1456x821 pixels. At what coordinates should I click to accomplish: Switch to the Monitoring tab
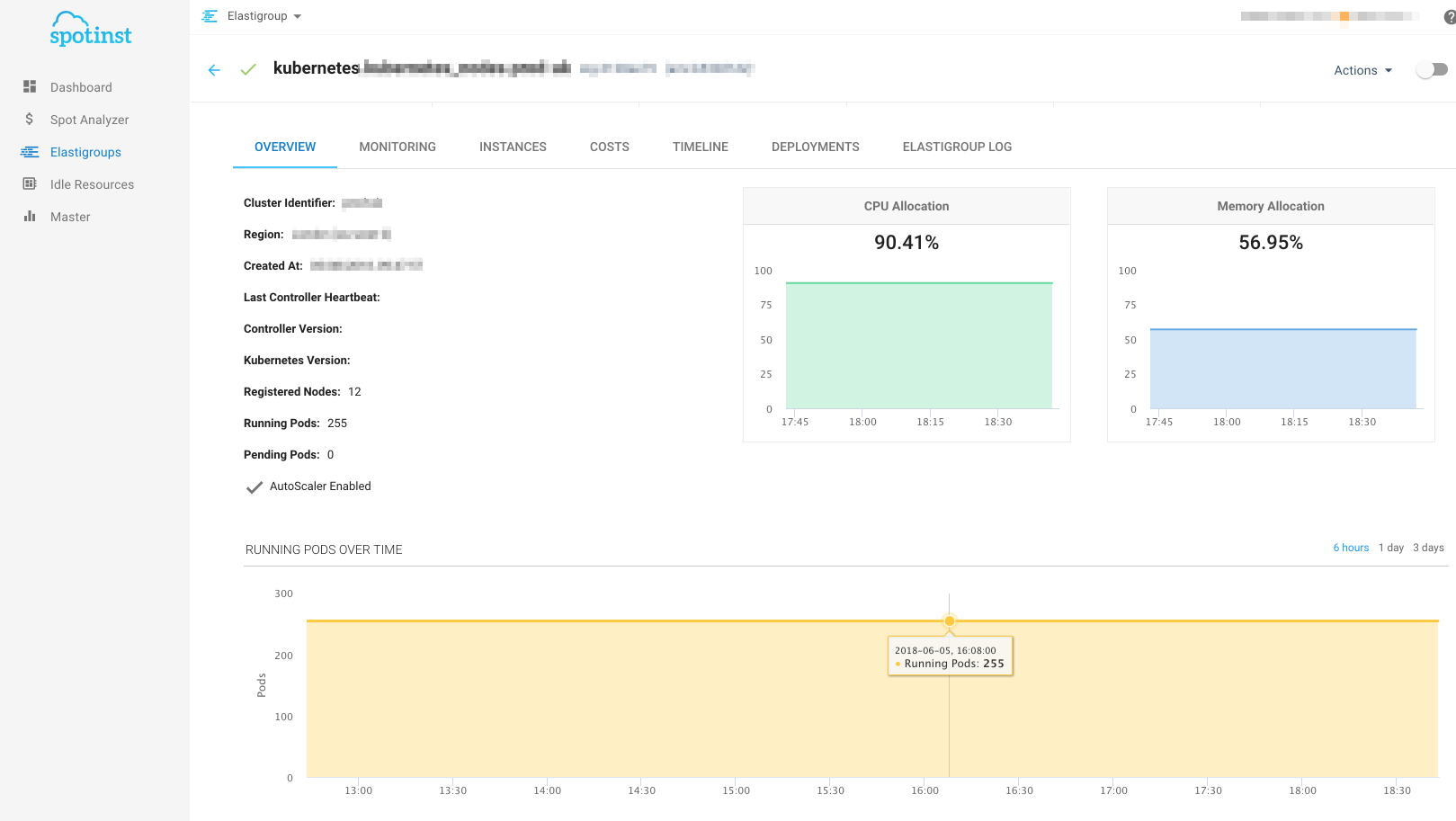coord(397,147)
